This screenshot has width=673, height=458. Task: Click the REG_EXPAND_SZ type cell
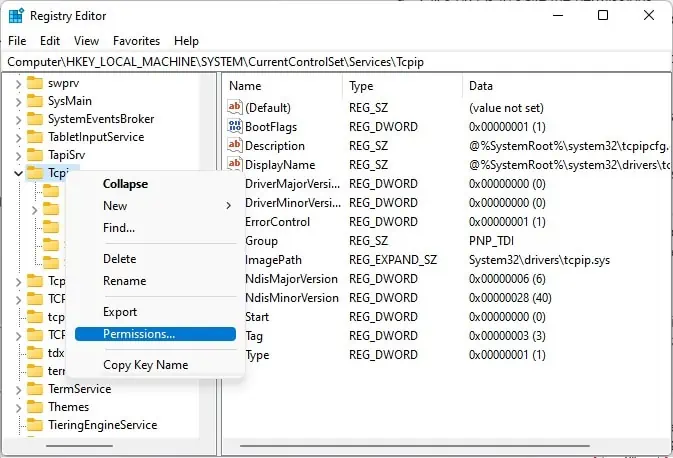tap(393, 260)
